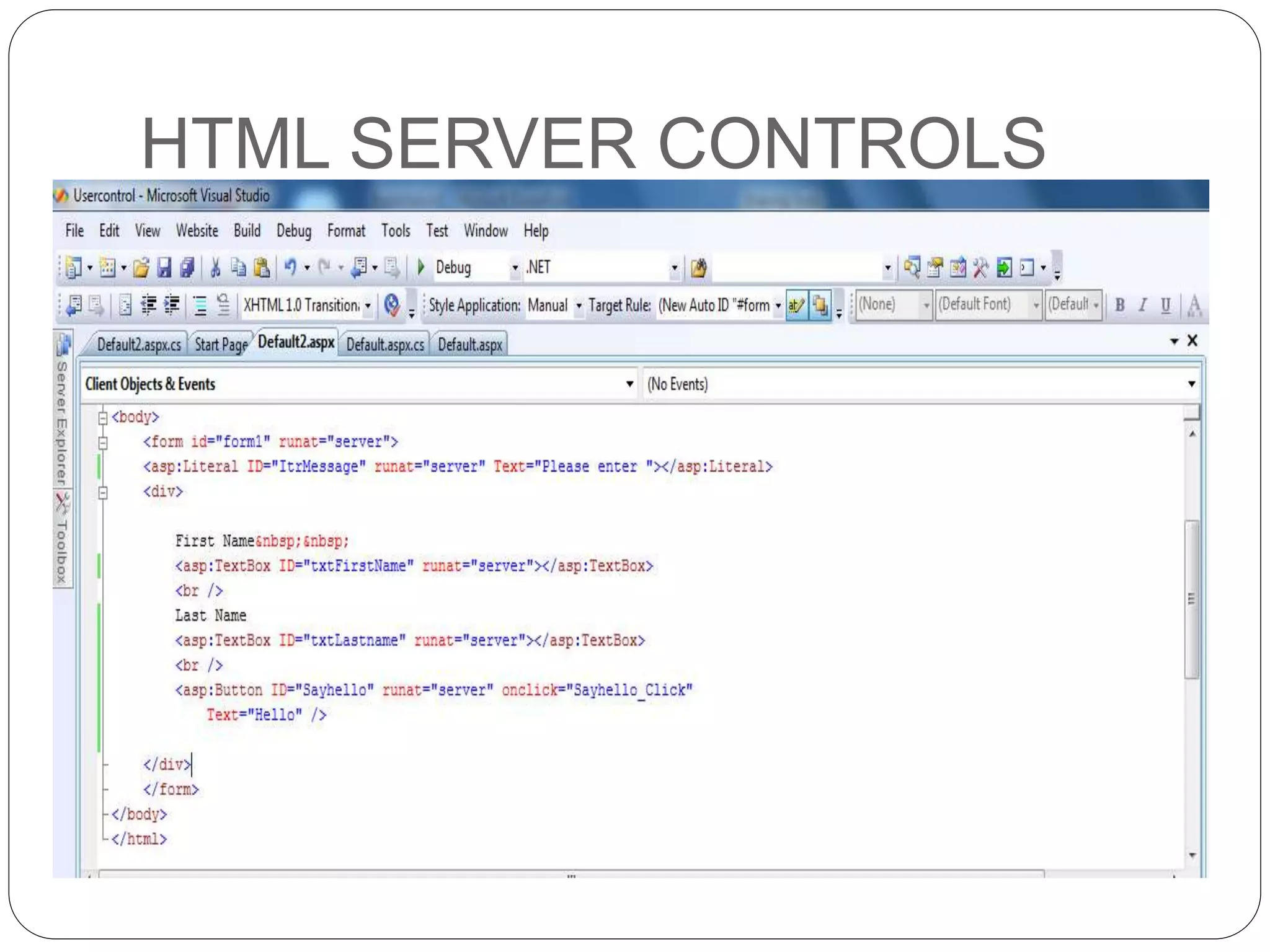The height and width of the screenshot is (952, 1270).
Task: Collapse the form tag outline node
Action: 103,443
